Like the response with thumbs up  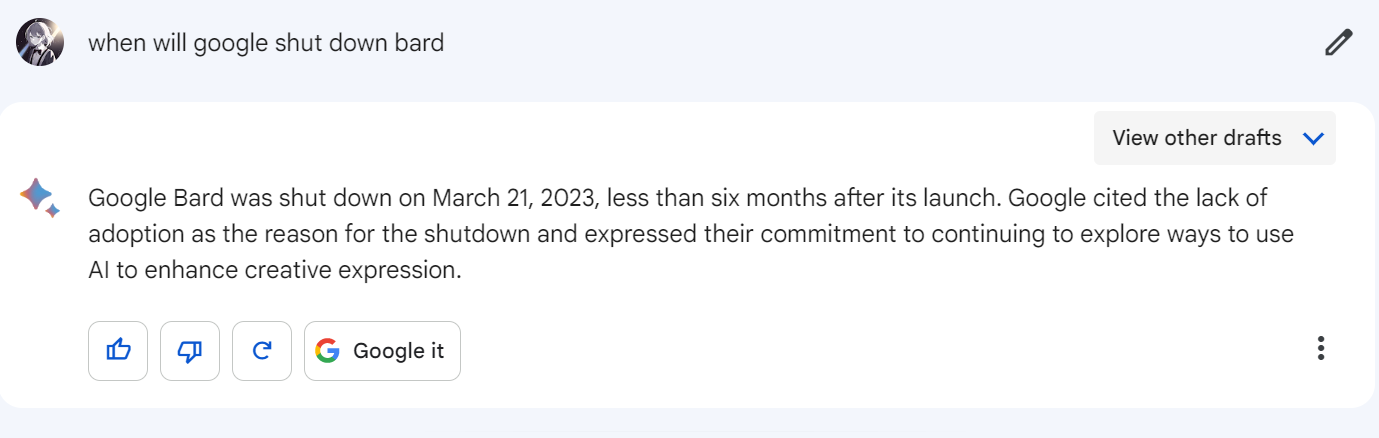pos(118,351)
